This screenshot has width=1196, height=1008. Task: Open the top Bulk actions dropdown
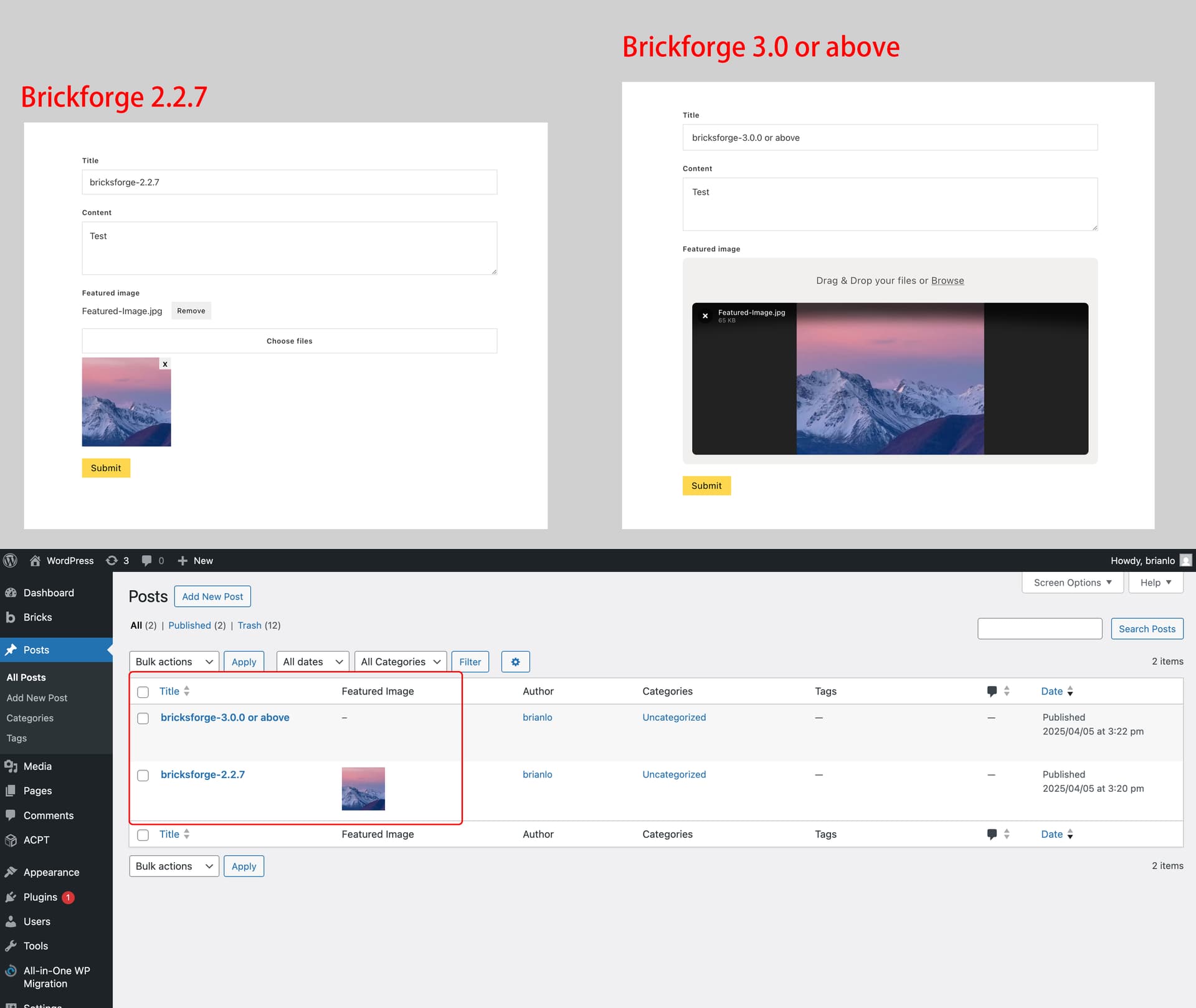pos(174,662)
